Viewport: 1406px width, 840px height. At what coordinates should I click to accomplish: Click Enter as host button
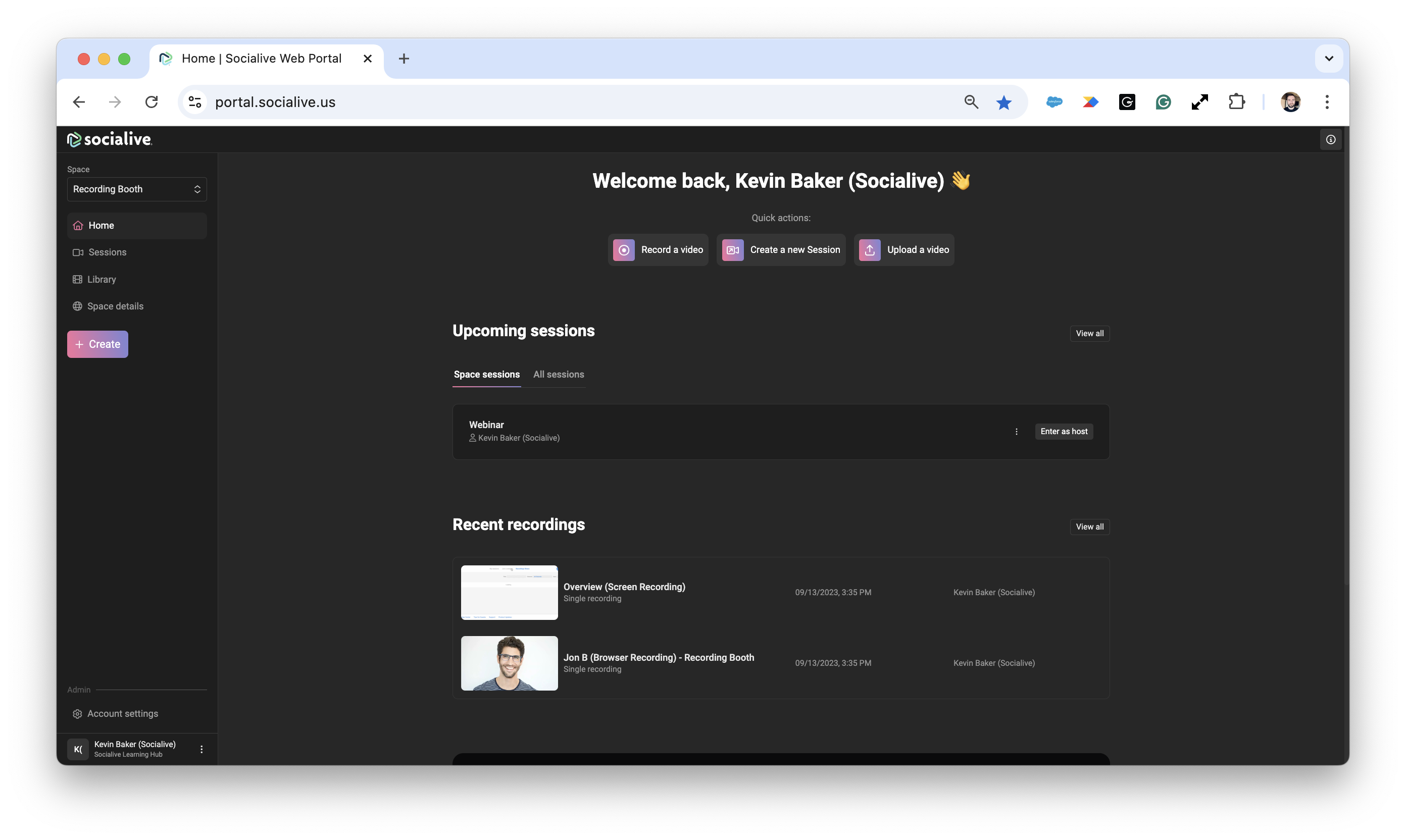1064,431
